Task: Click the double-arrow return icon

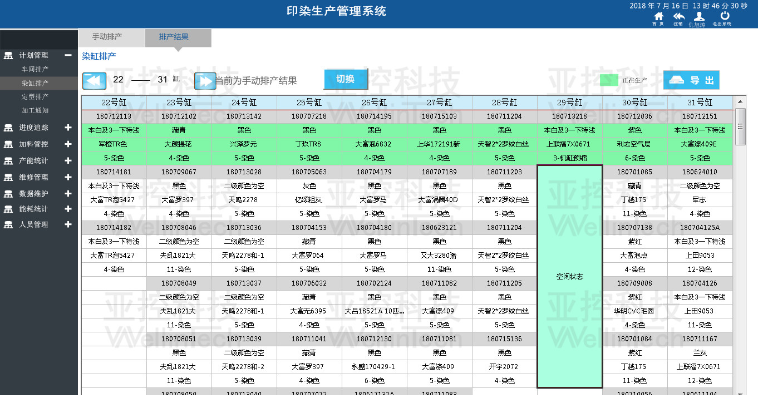Action: (x=679, y=17)
